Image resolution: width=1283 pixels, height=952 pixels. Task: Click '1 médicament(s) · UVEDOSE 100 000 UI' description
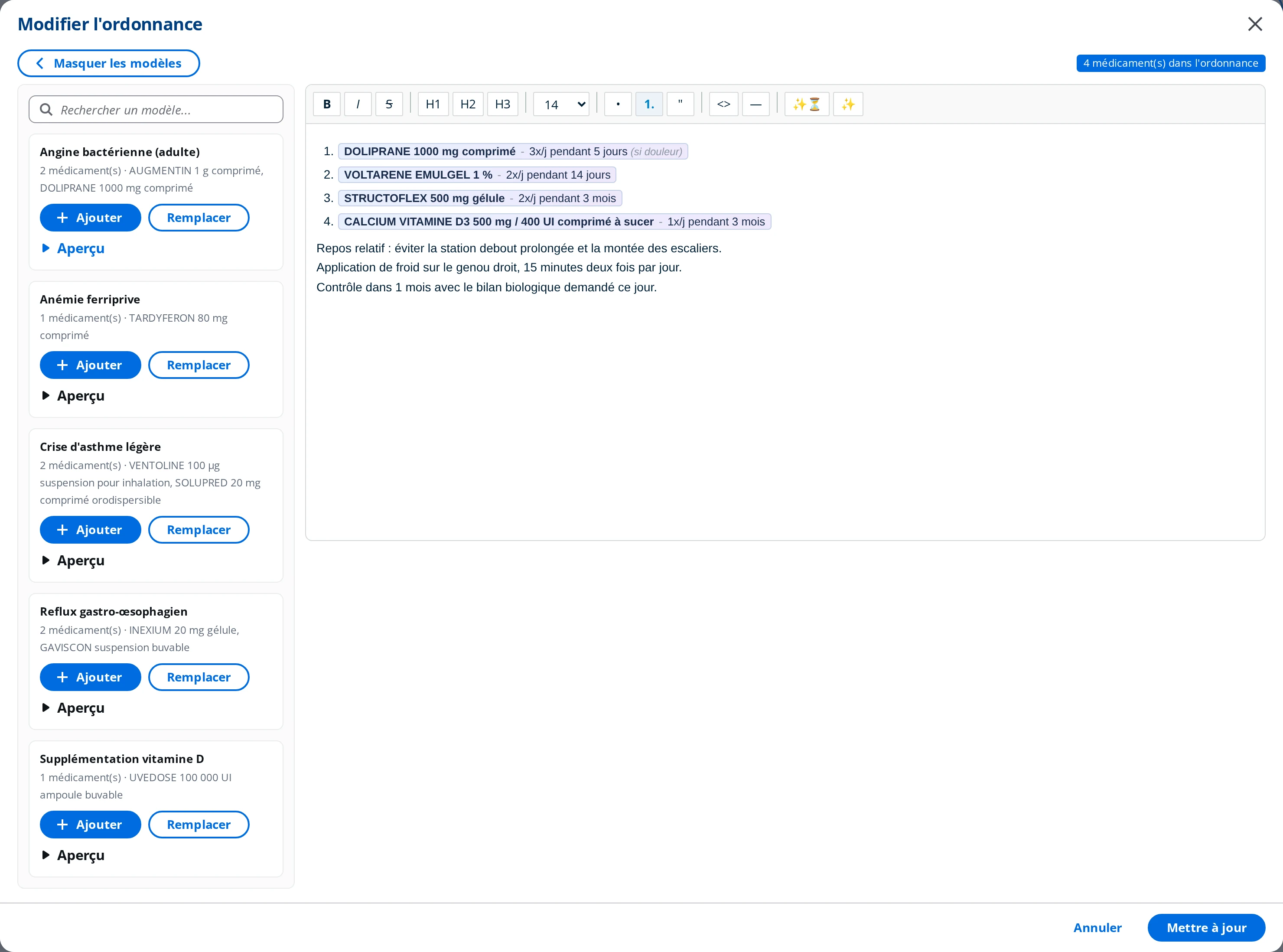136,786
